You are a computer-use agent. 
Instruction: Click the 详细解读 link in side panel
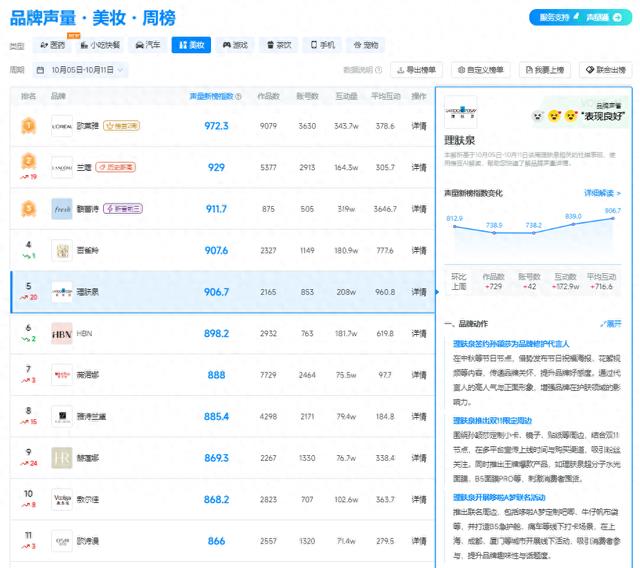click(602, 193)
